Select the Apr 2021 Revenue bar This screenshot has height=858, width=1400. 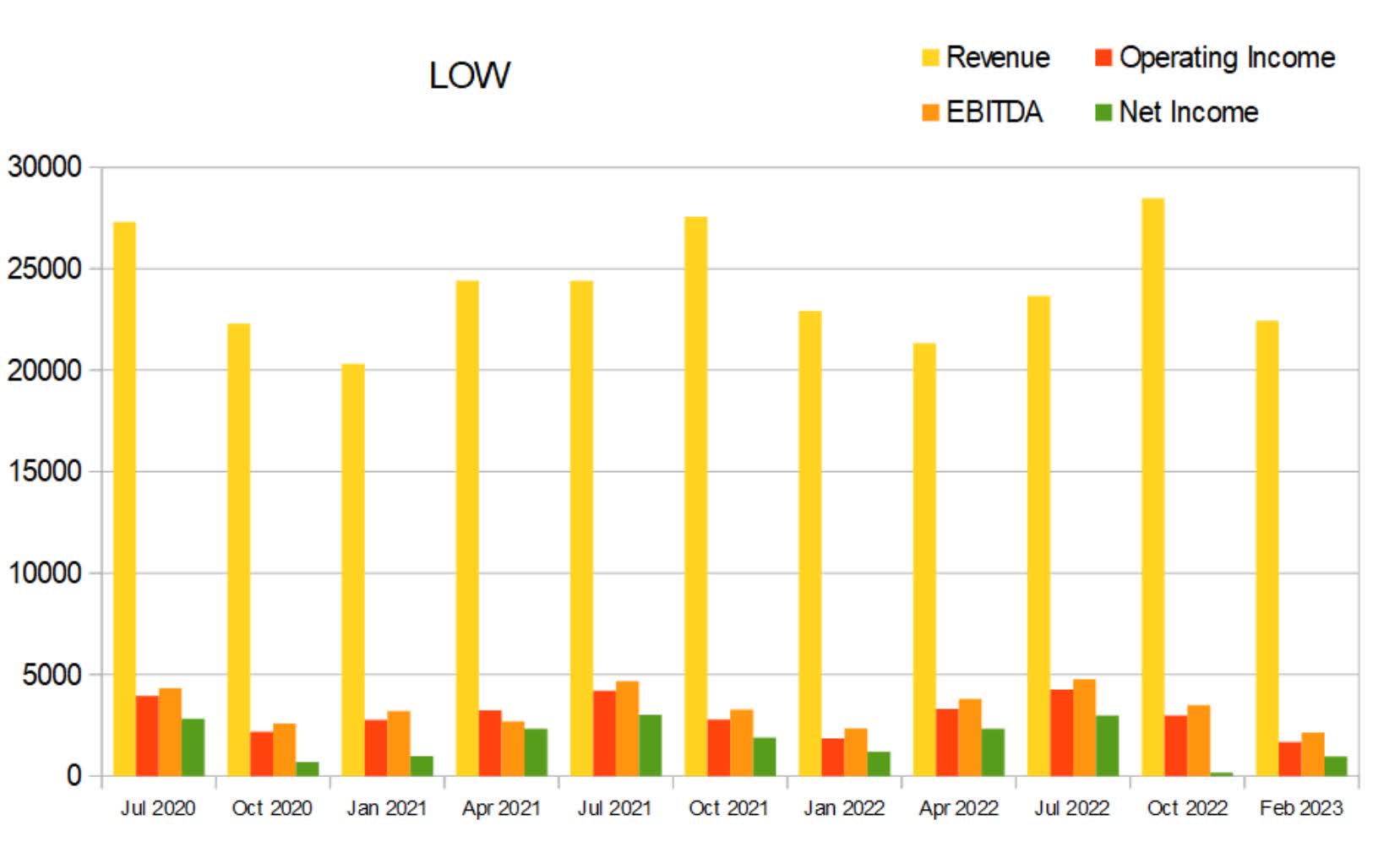point(467,529)
